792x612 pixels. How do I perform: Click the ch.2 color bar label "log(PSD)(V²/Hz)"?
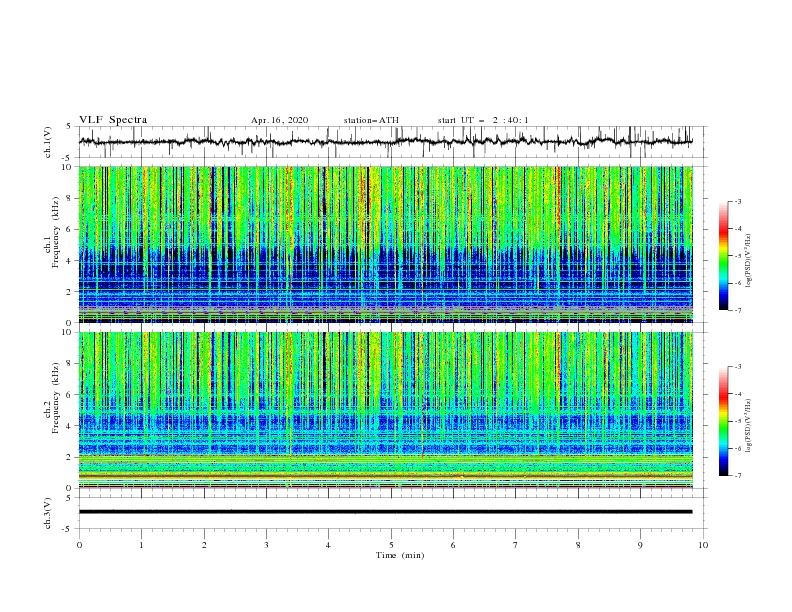tap(749, 426)
